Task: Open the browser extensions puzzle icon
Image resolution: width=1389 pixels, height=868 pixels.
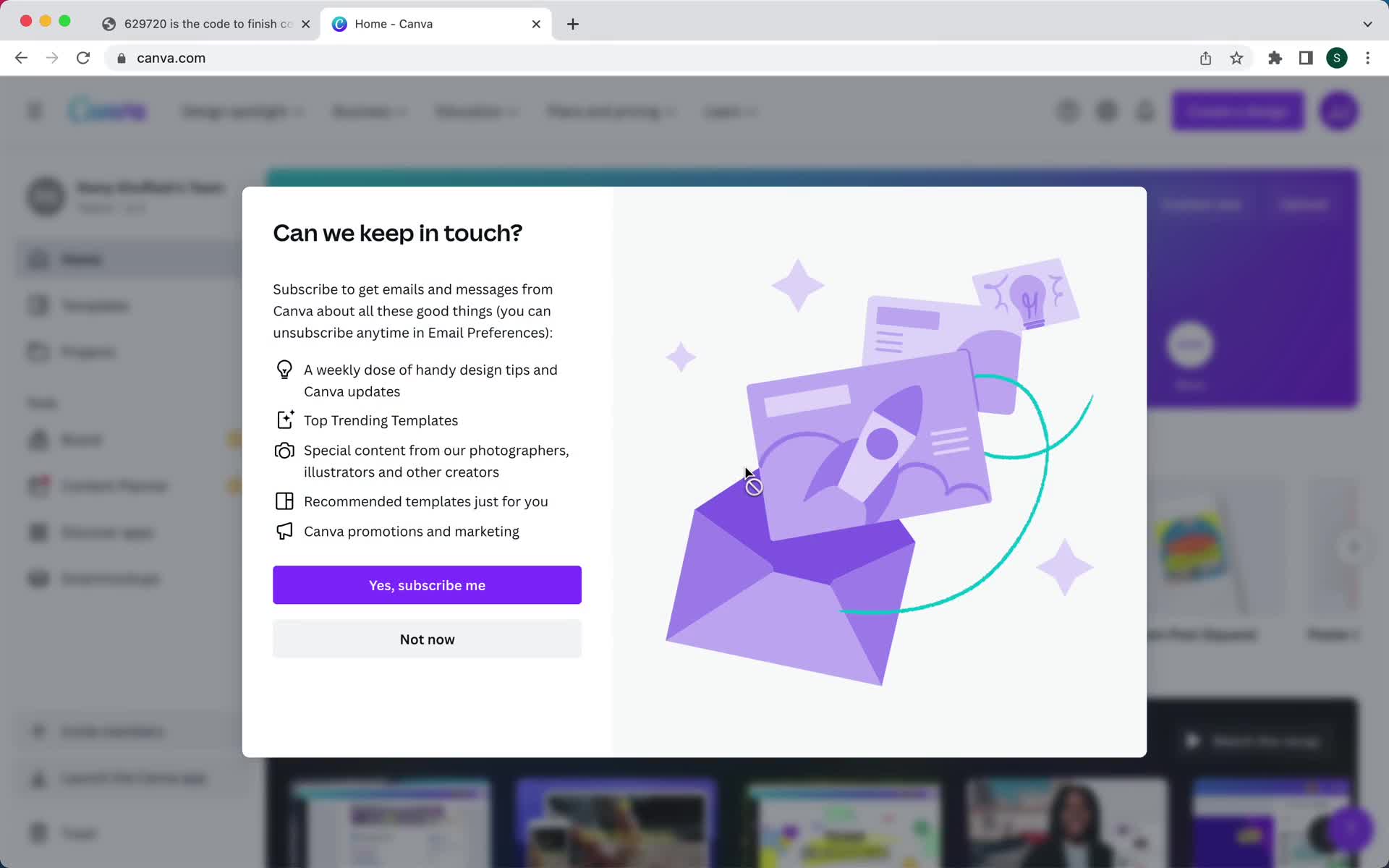Action: 1275,58
